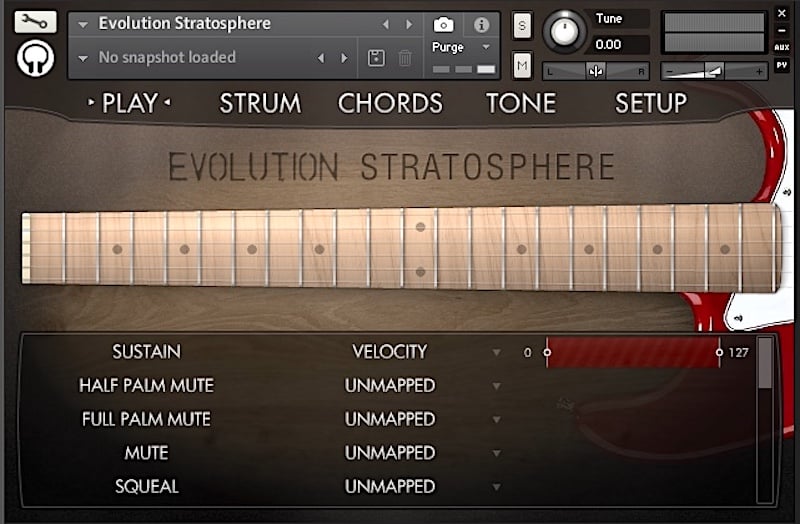The image size is (800, 524).
Task: Mute the instrument with the M button
Action: click(521, 65)
